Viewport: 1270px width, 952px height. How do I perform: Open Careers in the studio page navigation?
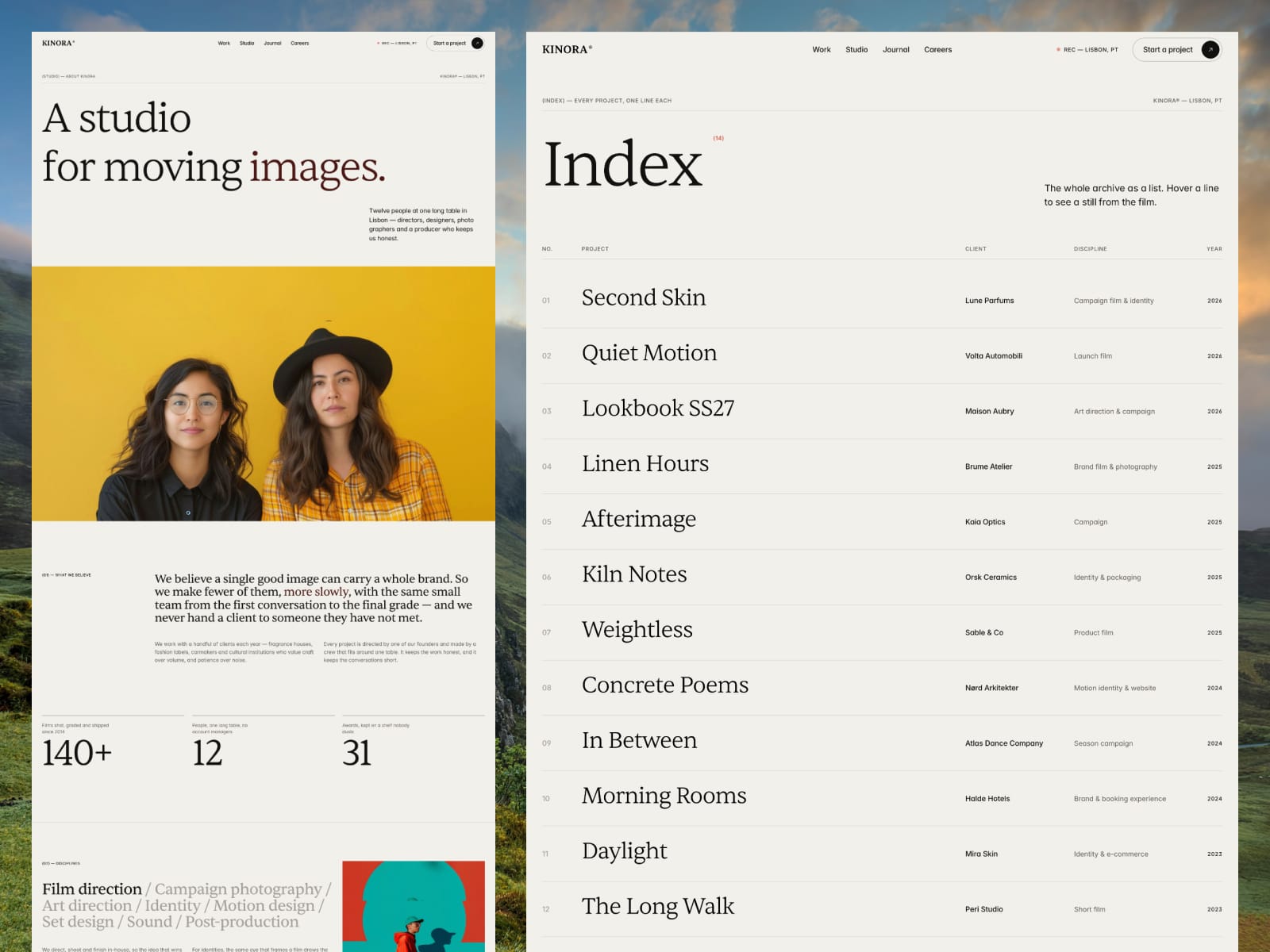click(x=299, y=43)
